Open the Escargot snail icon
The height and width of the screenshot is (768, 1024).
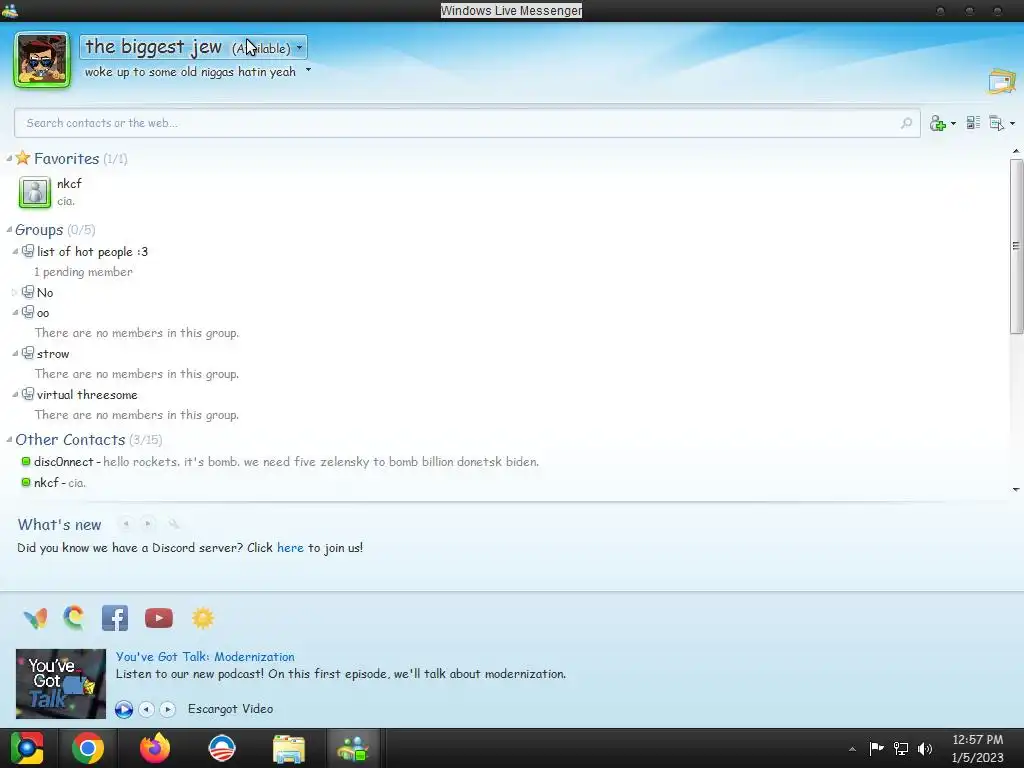coord(74,618)
